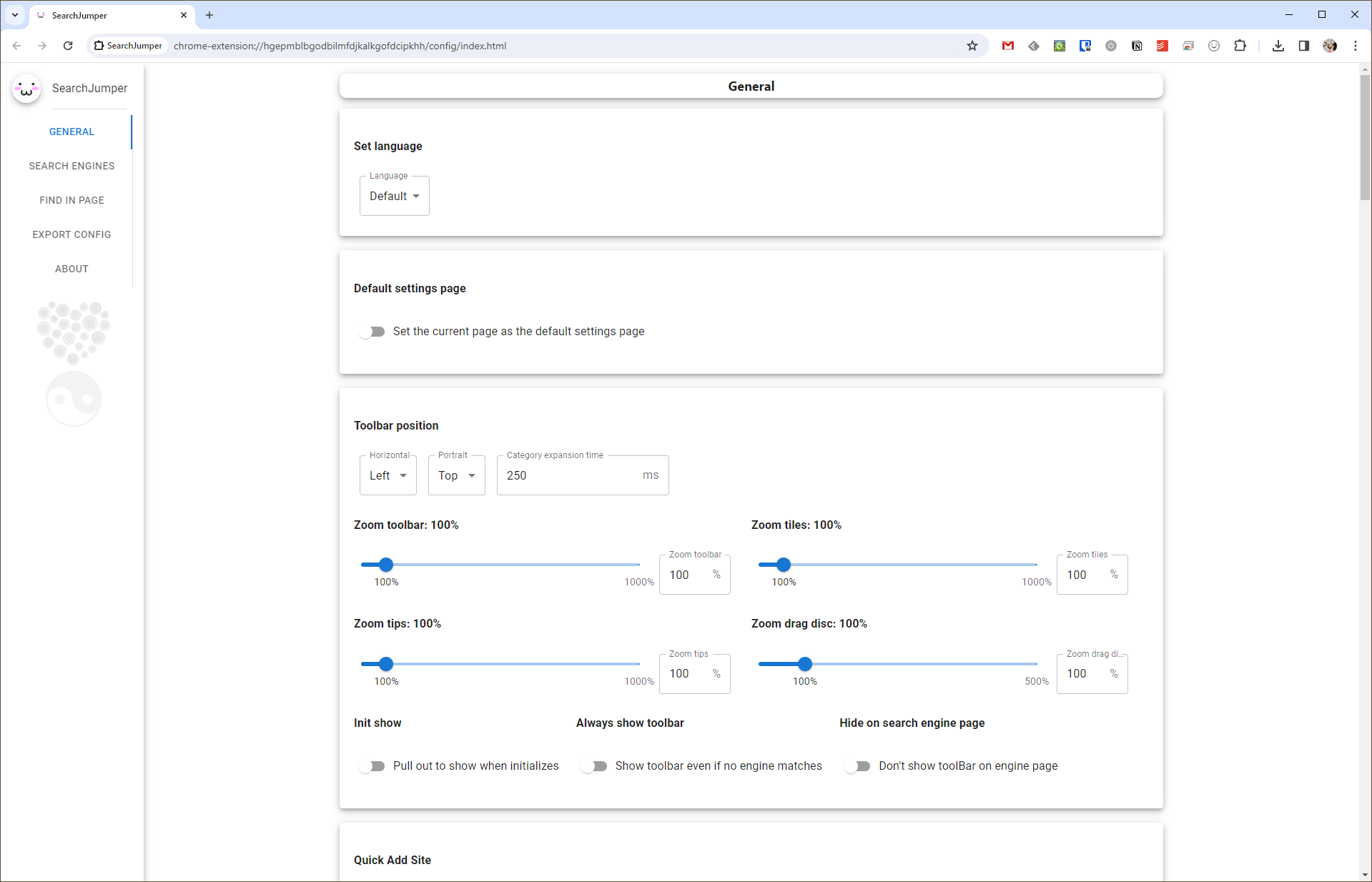Switch to the General sidebar tab
This screenshot has width=1372, height=882.
(71, 132)
